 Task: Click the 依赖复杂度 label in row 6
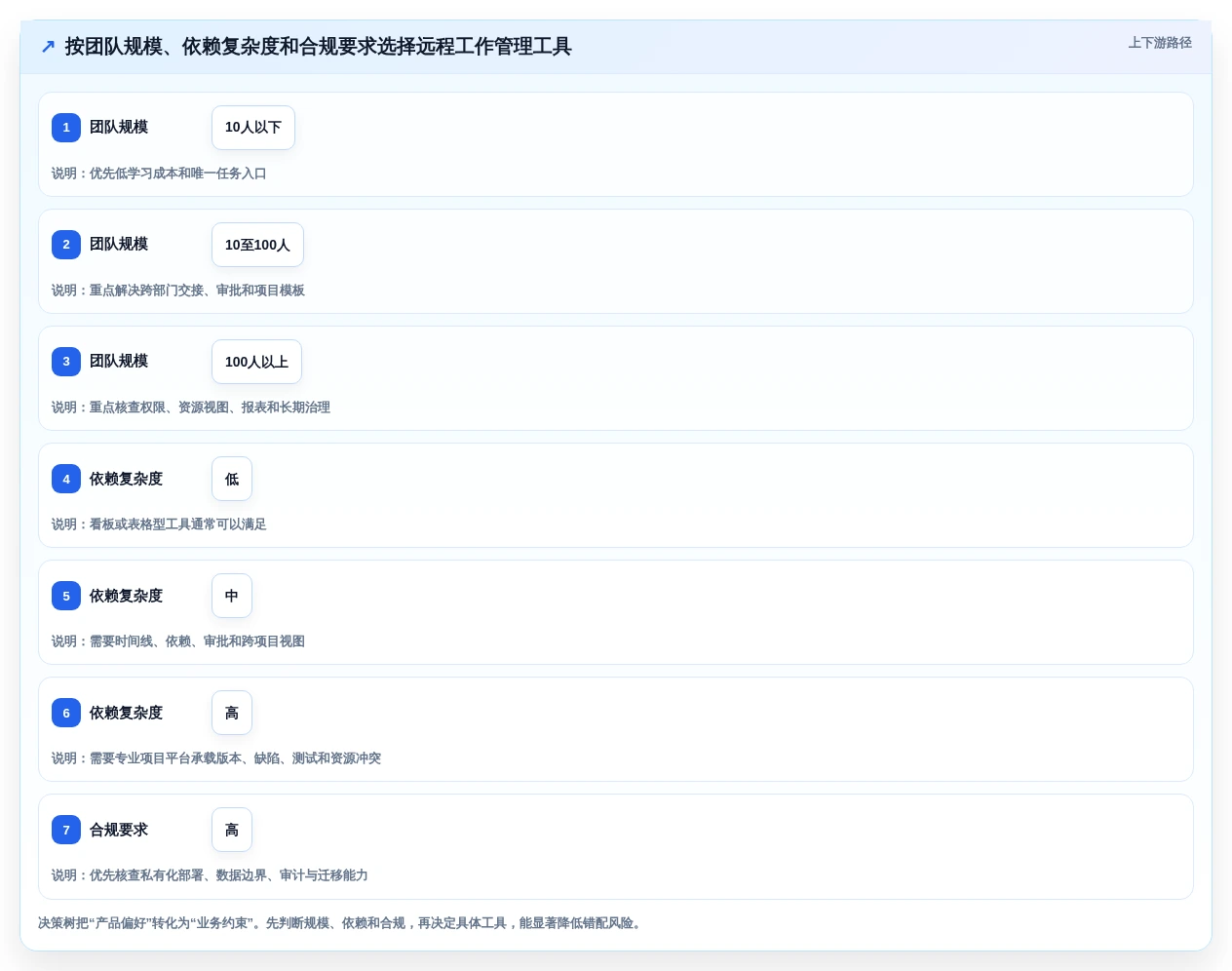click(126, 713)
